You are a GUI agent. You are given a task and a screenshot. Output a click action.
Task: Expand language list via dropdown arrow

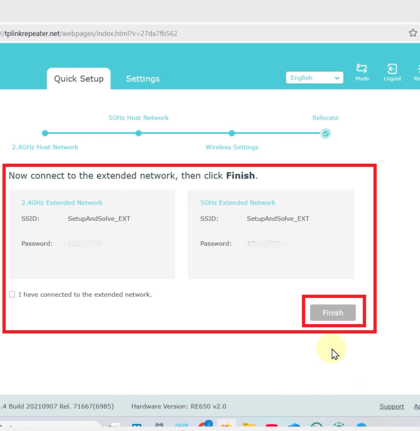(337, 78)
